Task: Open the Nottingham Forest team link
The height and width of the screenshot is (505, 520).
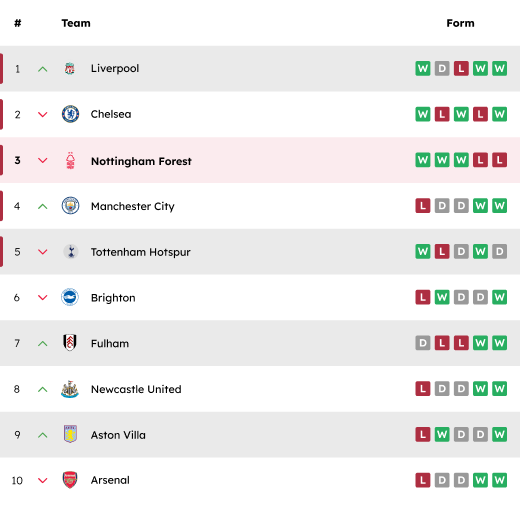Action: point(141,161)
